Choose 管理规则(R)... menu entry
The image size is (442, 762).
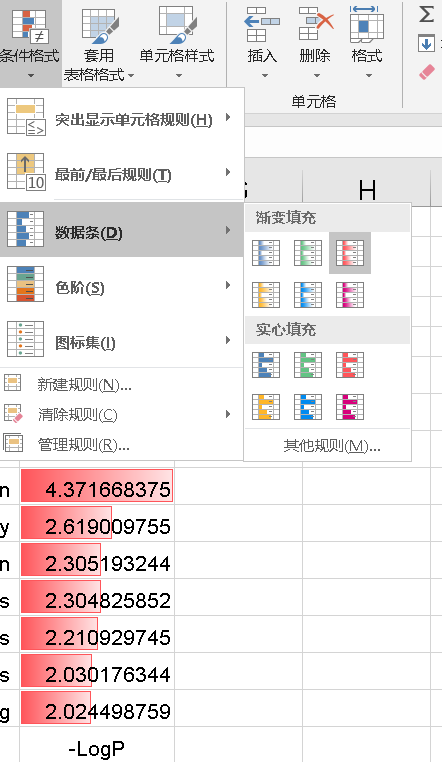[x=121, y=444]
